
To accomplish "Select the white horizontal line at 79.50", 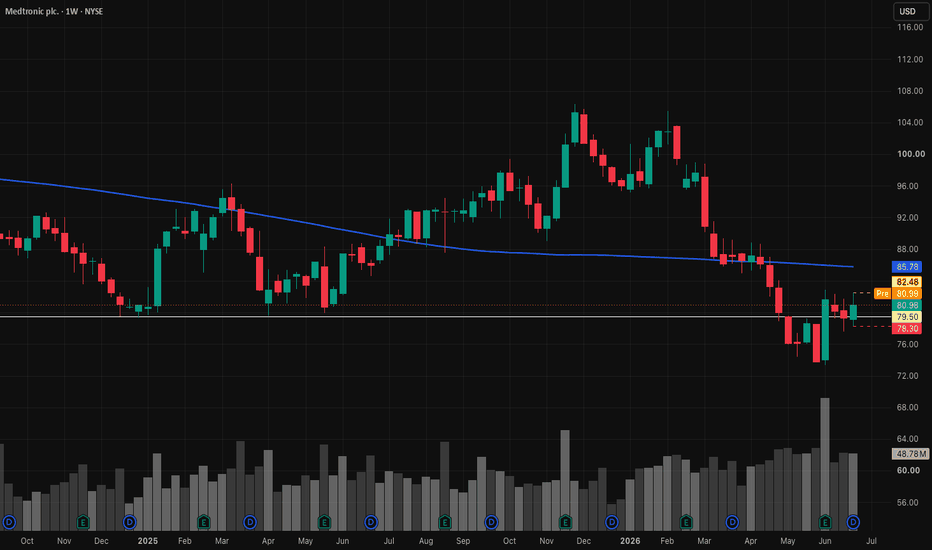I will click(446, 317).
